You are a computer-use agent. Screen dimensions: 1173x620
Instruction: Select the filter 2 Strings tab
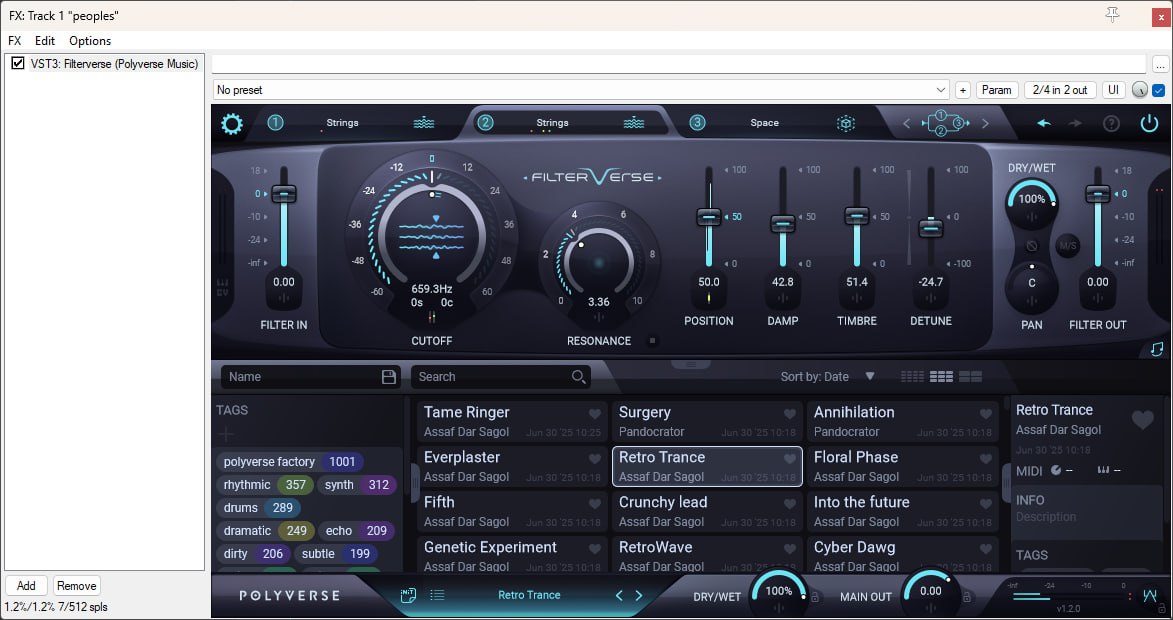[x=567, y=123]
